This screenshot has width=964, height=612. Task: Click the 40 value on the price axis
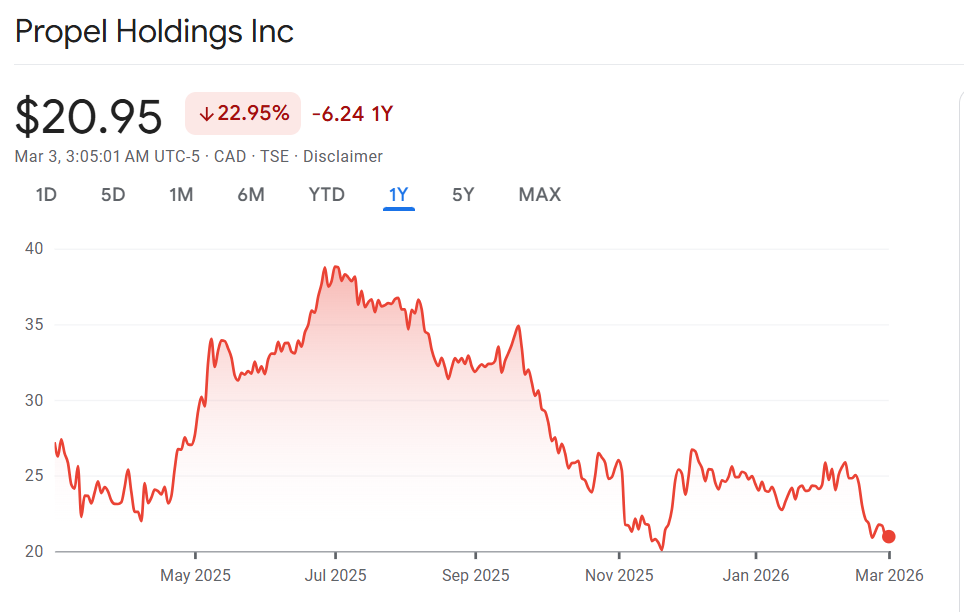pyautogui.click(x=35, y=248)
